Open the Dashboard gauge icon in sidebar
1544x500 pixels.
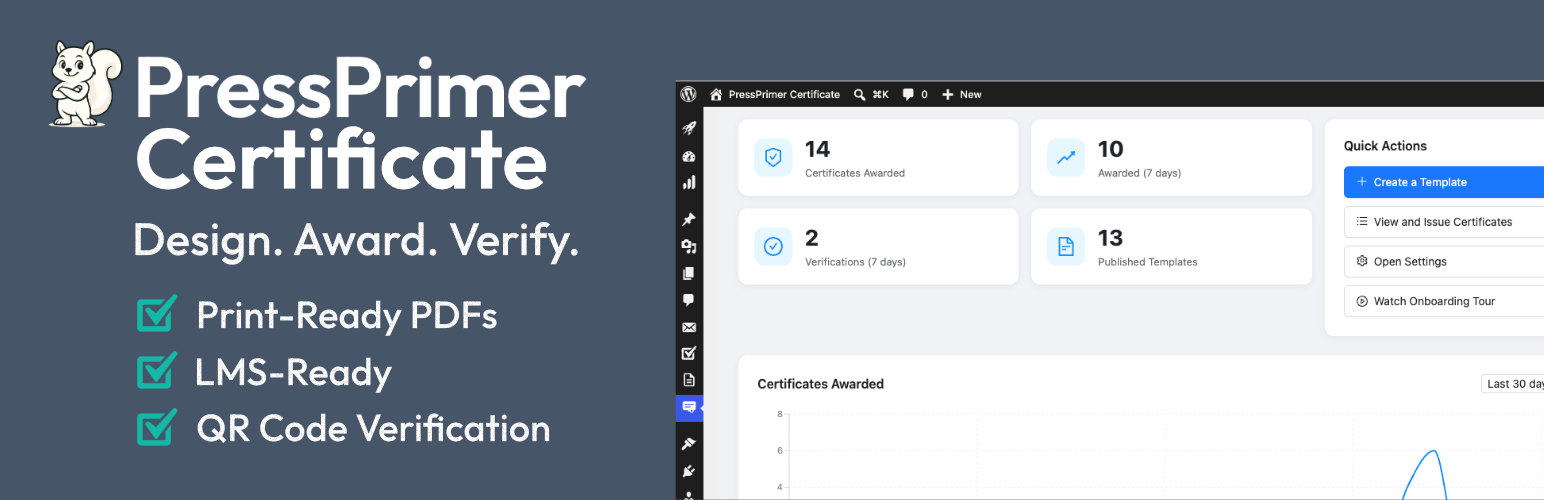tap(689, 157)
